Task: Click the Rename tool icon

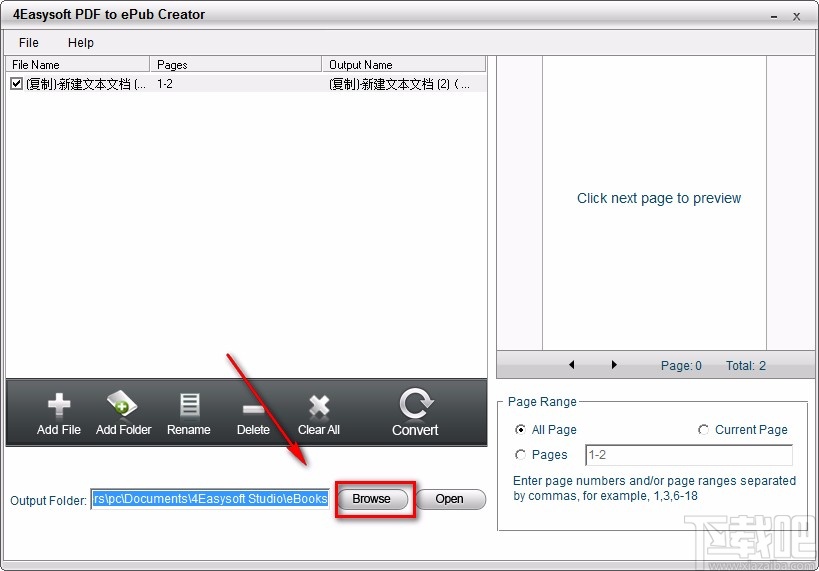Action: tap(189, 405)
